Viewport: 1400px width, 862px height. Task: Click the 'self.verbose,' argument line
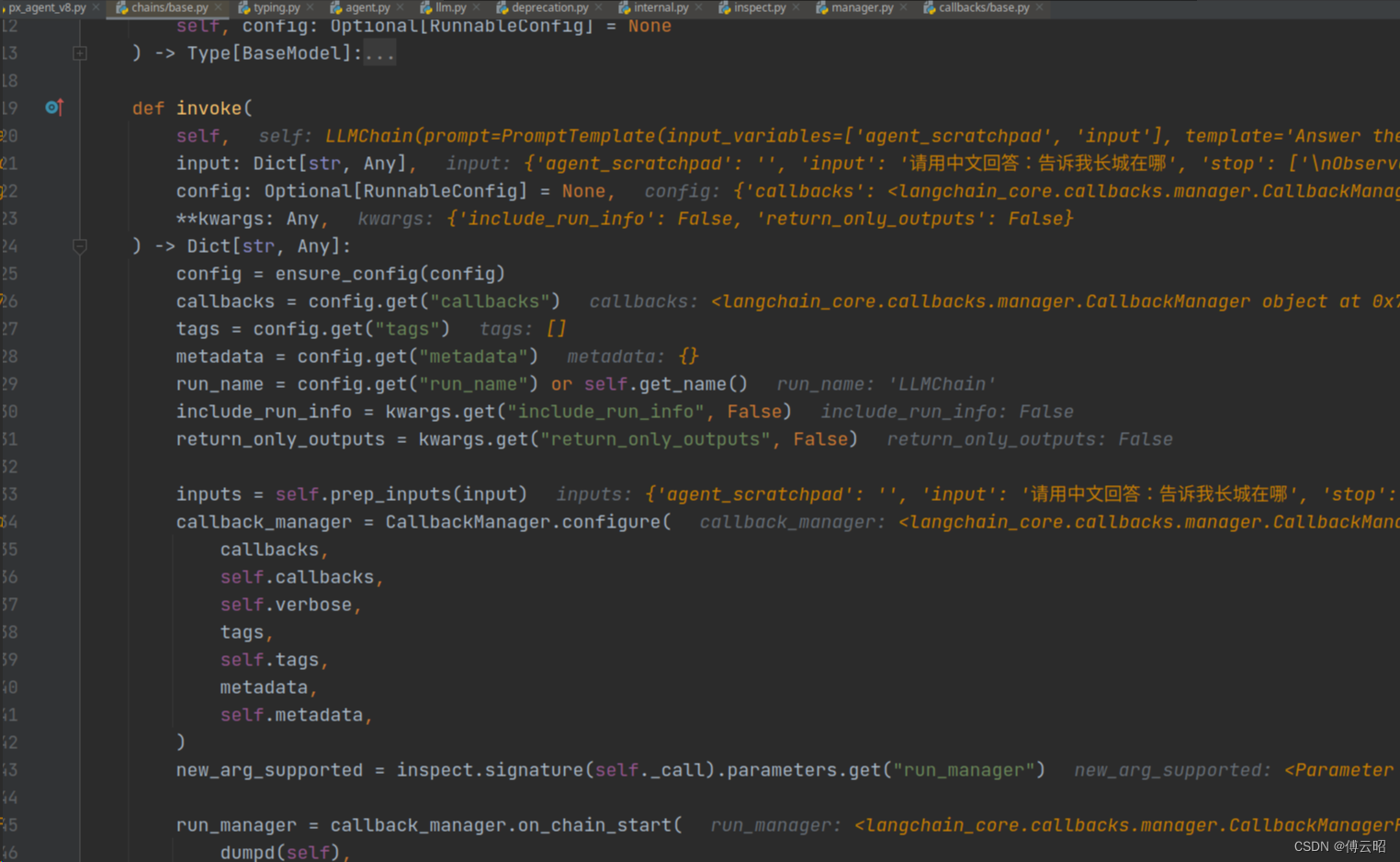point(290,605)
